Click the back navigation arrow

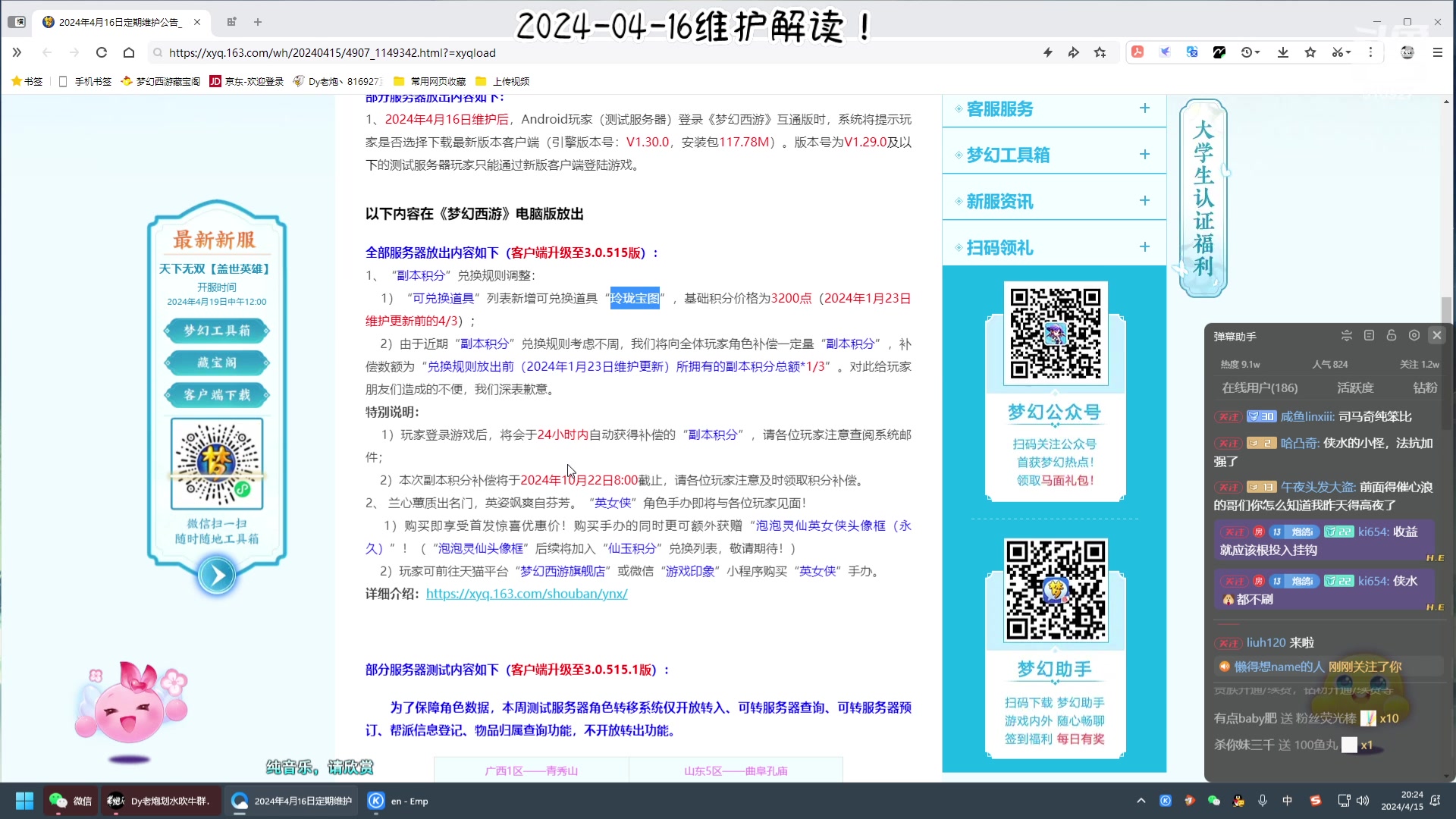[x=47, y=52]
